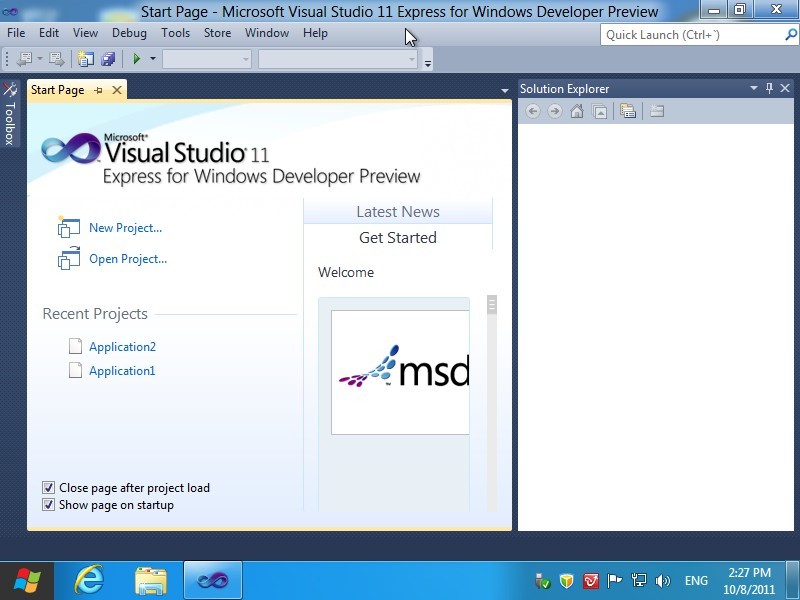Click the Open Project... link
Screen dimensions: 800x600
pyautogui.click(x=128, y=259)
